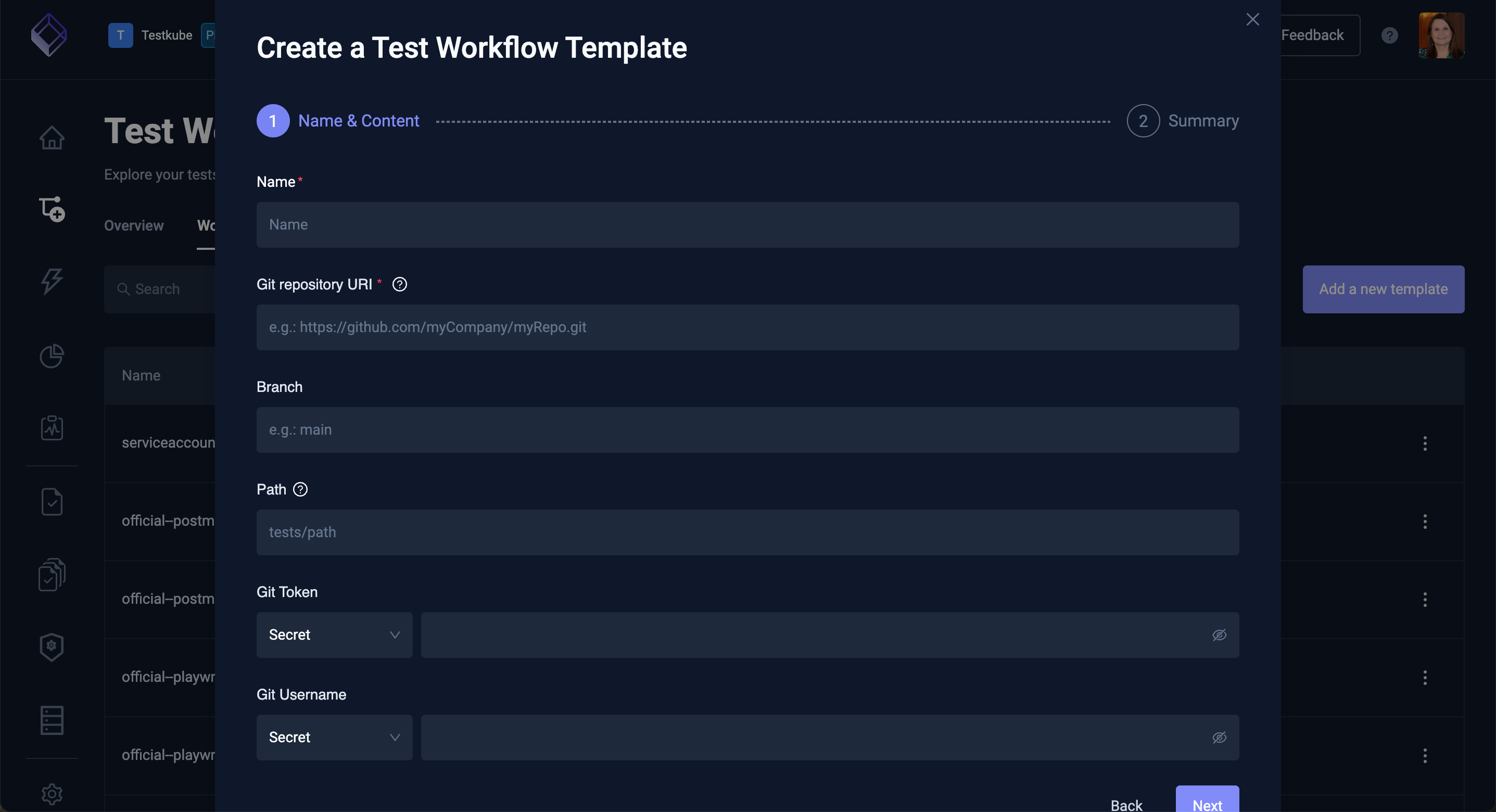Click the server list icon in the sidebar
This screenshot has width=1496, height=812.
pos(51,720)
